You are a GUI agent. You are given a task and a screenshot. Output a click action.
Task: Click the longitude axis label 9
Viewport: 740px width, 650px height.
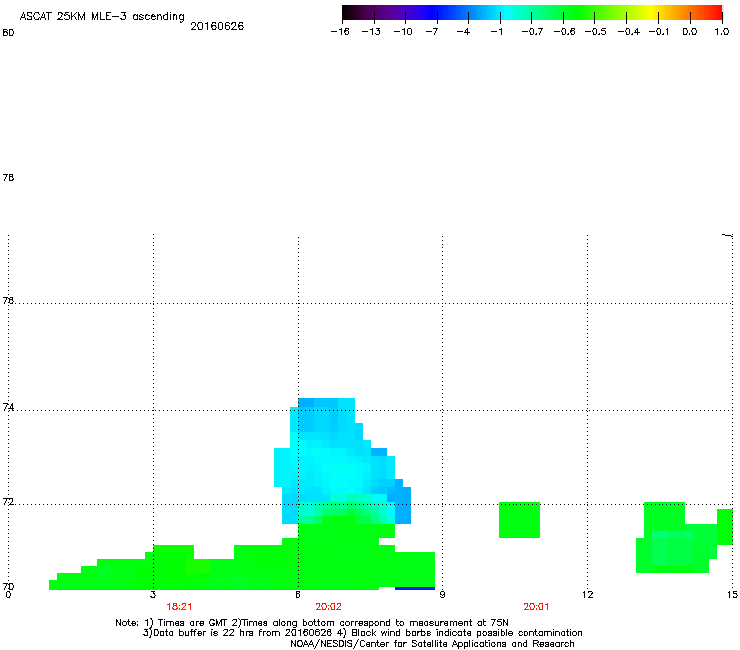(x=442, y=595)
